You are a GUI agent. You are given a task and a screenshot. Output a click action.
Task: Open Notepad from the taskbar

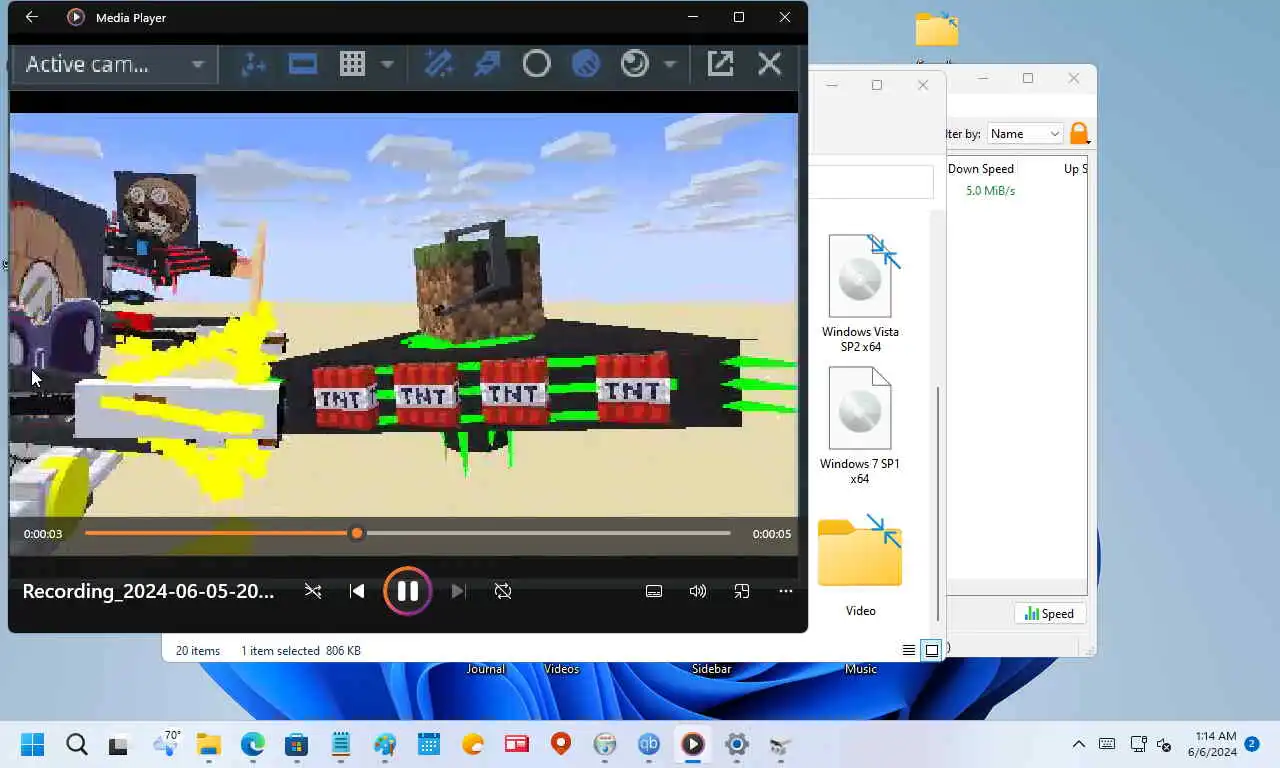341,744
